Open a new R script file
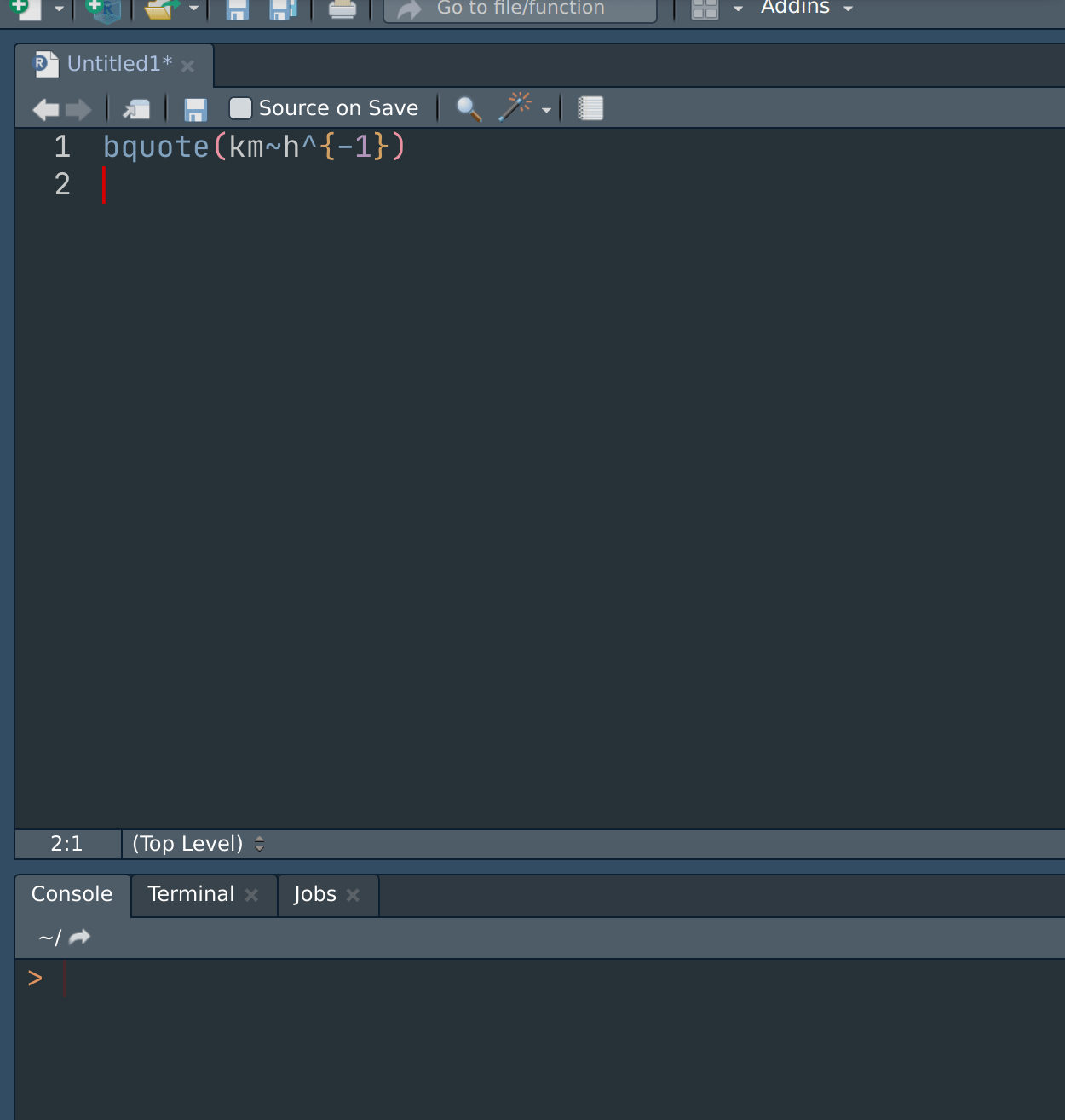Screen dimensions: 1065x1120 26,10
